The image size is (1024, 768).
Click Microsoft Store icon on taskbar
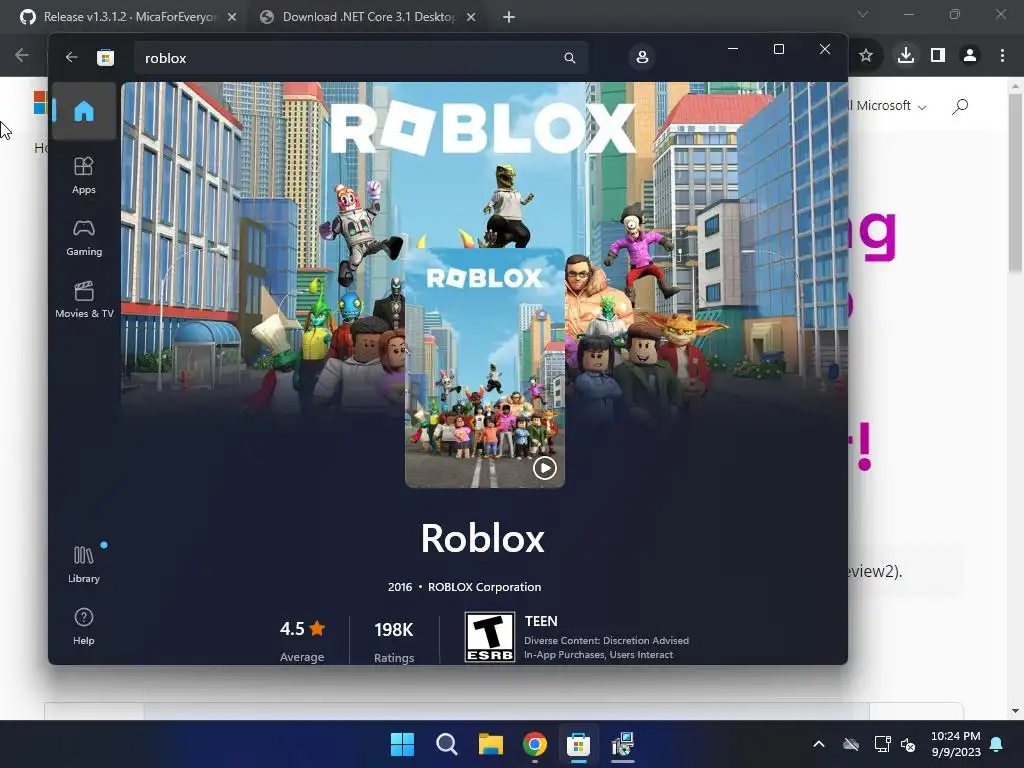click(579, 744)
